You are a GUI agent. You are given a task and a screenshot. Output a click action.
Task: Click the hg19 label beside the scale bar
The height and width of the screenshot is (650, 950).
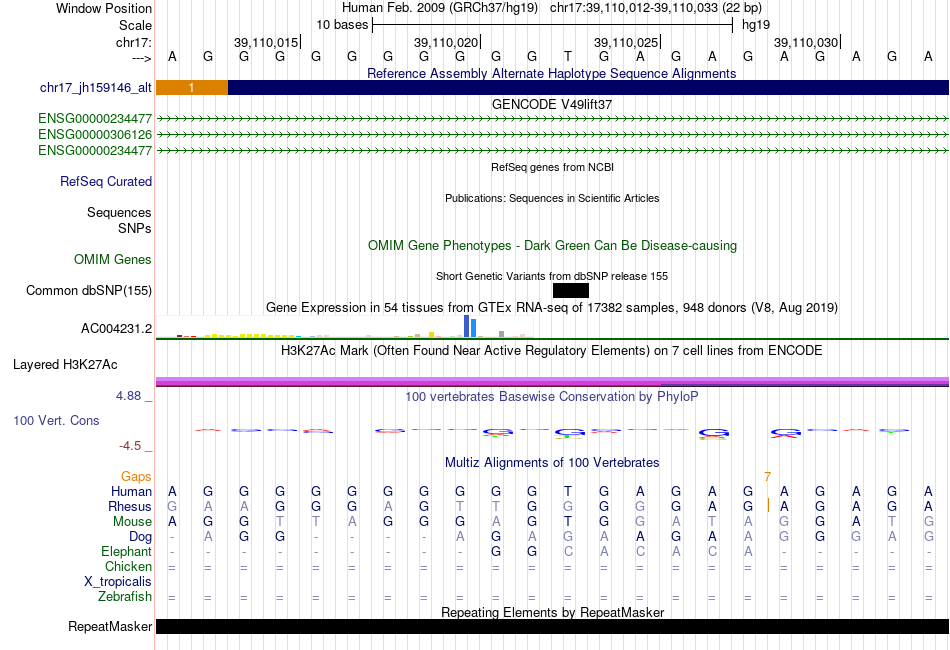pos(756,25)
